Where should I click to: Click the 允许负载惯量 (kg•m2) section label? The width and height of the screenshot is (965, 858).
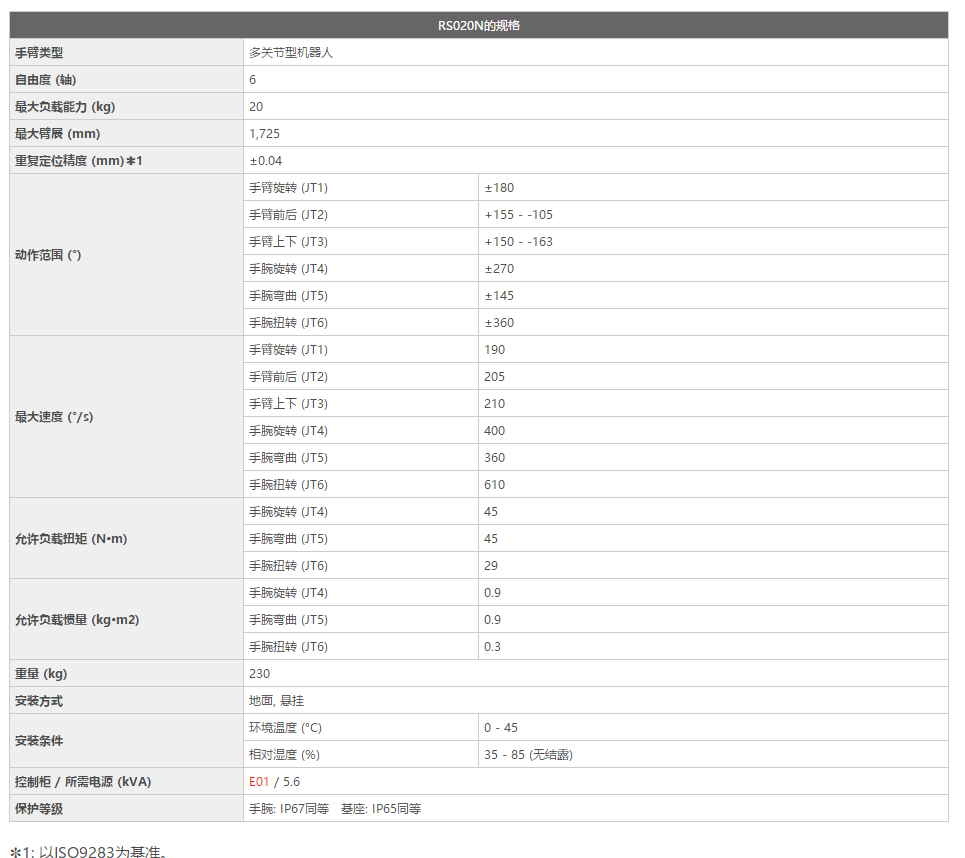pyautogui.click(x=77, y=619)
